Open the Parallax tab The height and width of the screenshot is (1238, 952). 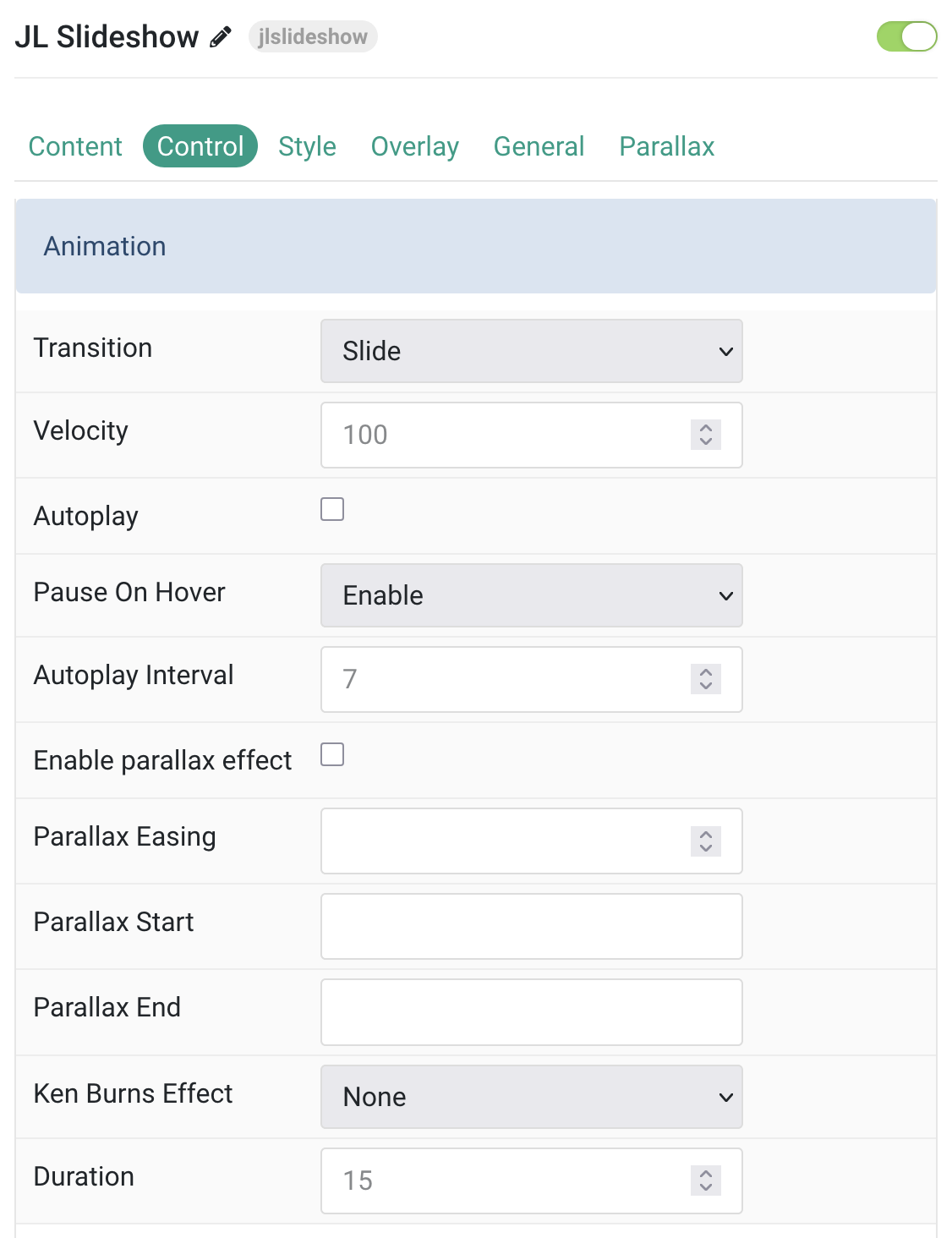point(667,146)
